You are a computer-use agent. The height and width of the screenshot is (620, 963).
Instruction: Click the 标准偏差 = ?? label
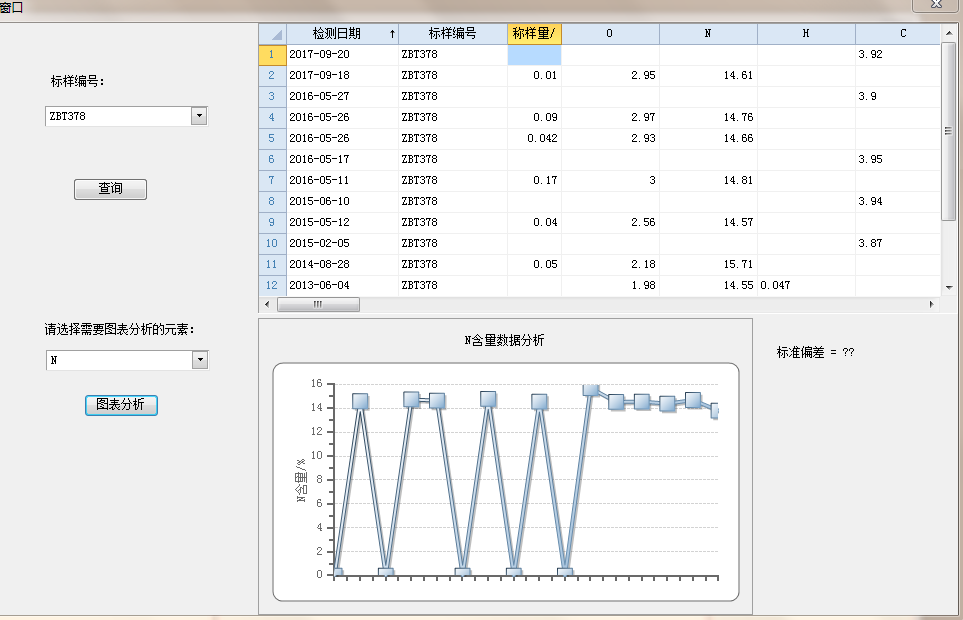point(816,352)
